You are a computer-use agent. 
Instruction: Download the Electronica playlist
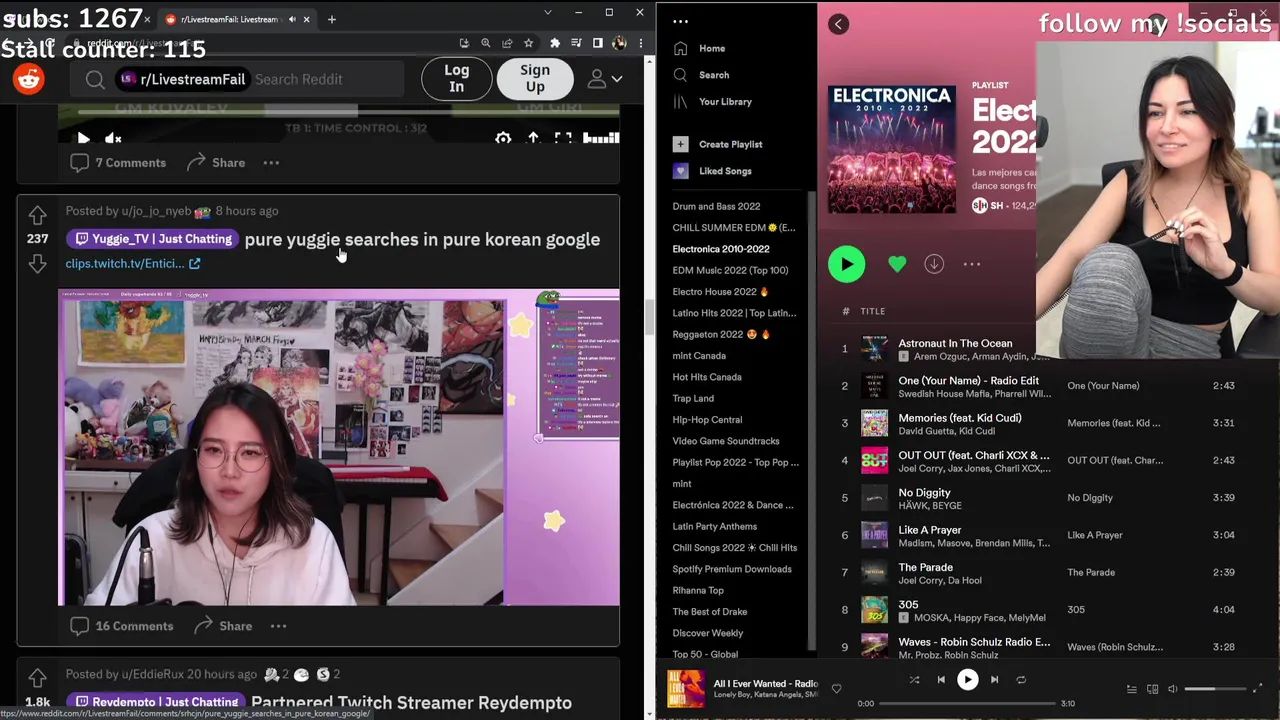click(x=934, y=264)
